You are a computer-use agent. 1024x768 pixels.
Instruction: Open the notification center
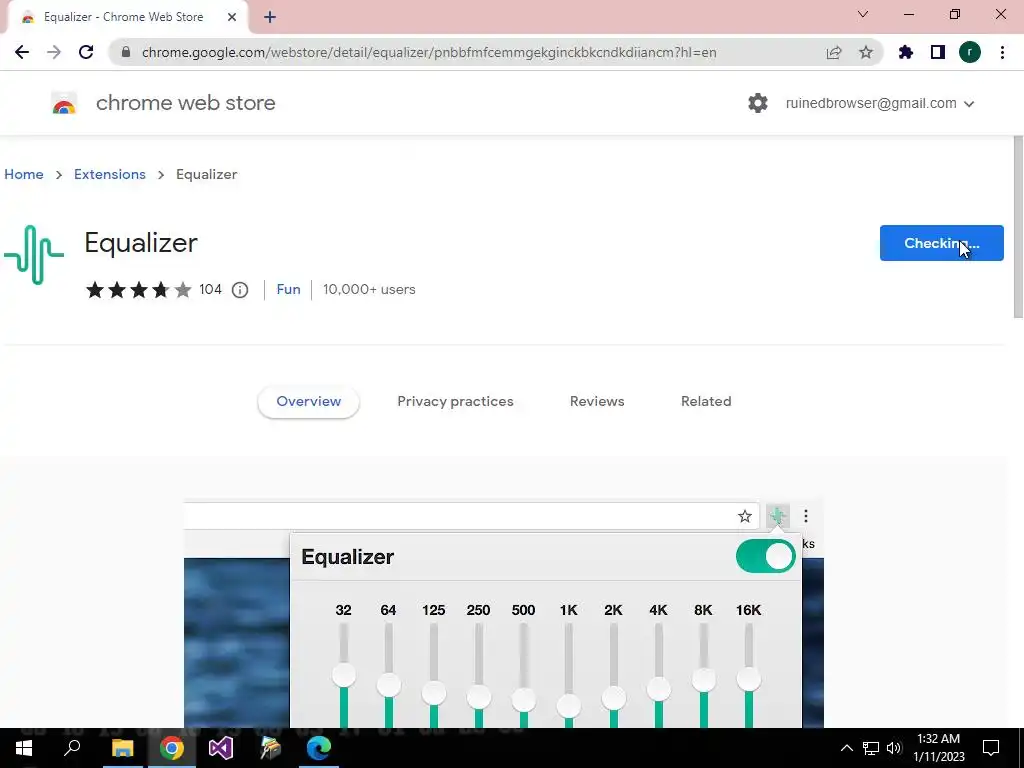pos(991,748)
